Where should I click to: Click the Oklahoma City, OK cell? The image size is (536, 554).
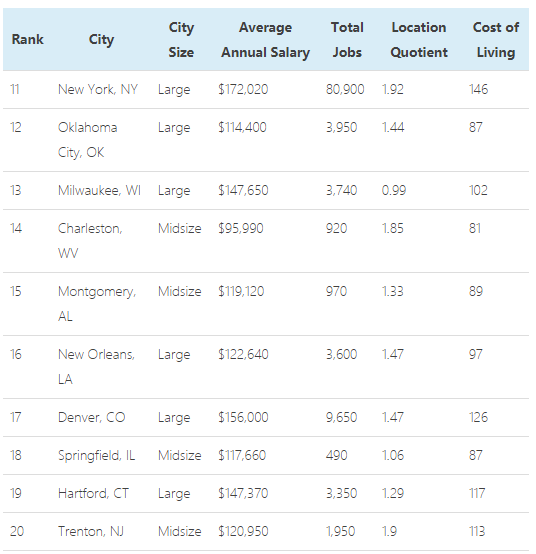pyautogui.click(x=88, y=140)
